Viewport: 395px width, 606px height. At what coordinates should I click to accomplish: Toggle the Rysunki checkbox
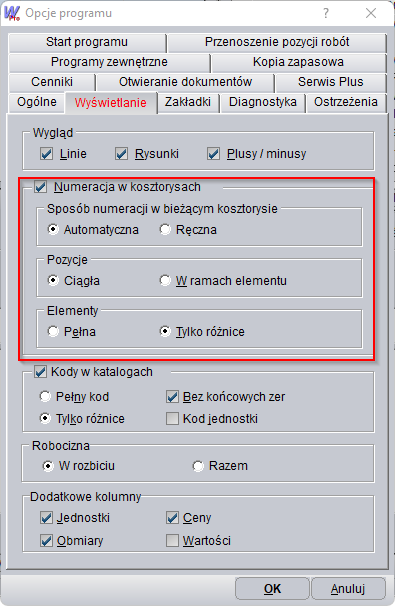121,154
